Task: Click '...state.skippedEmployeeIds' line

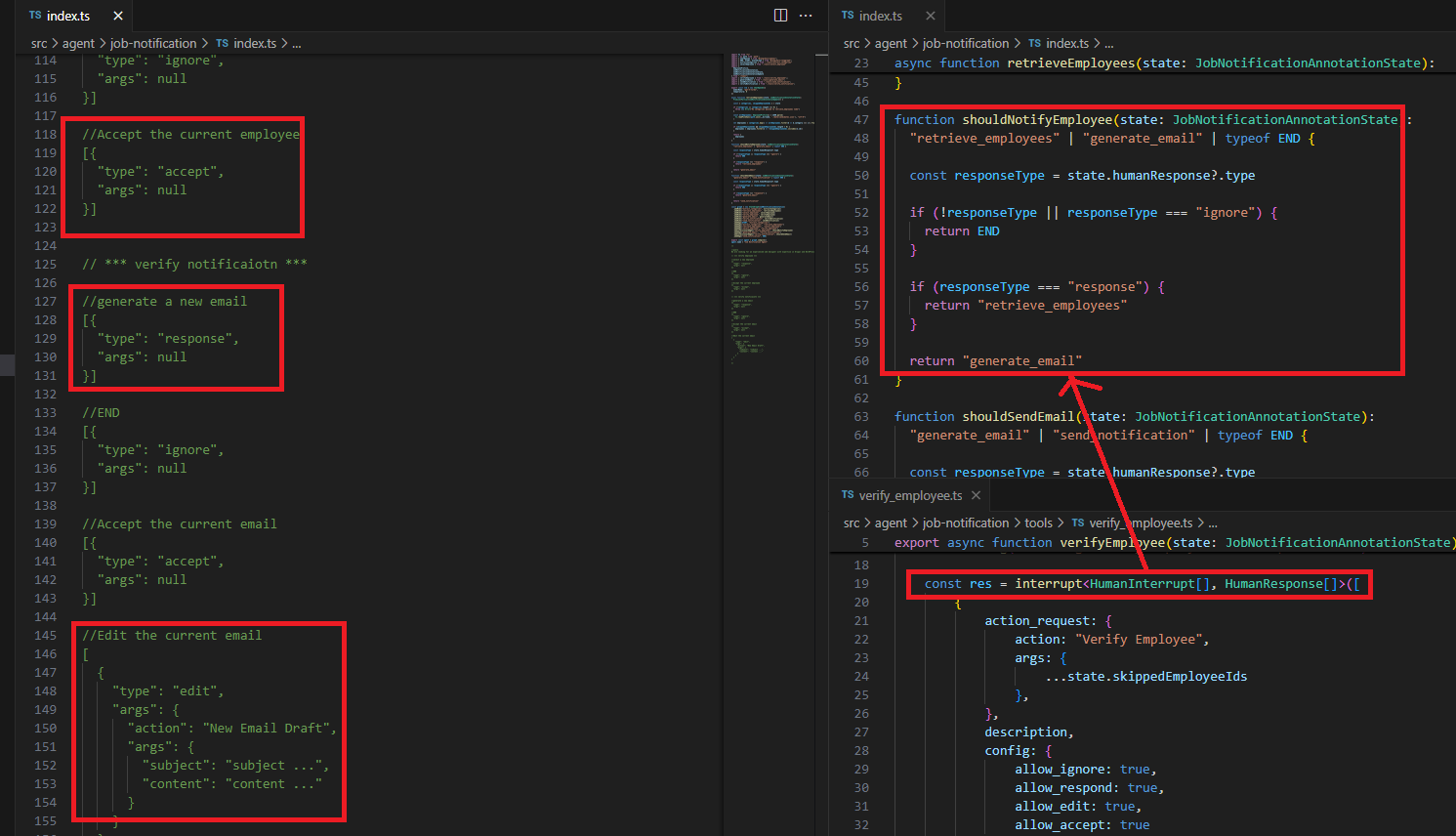Action: (1145, 676)
